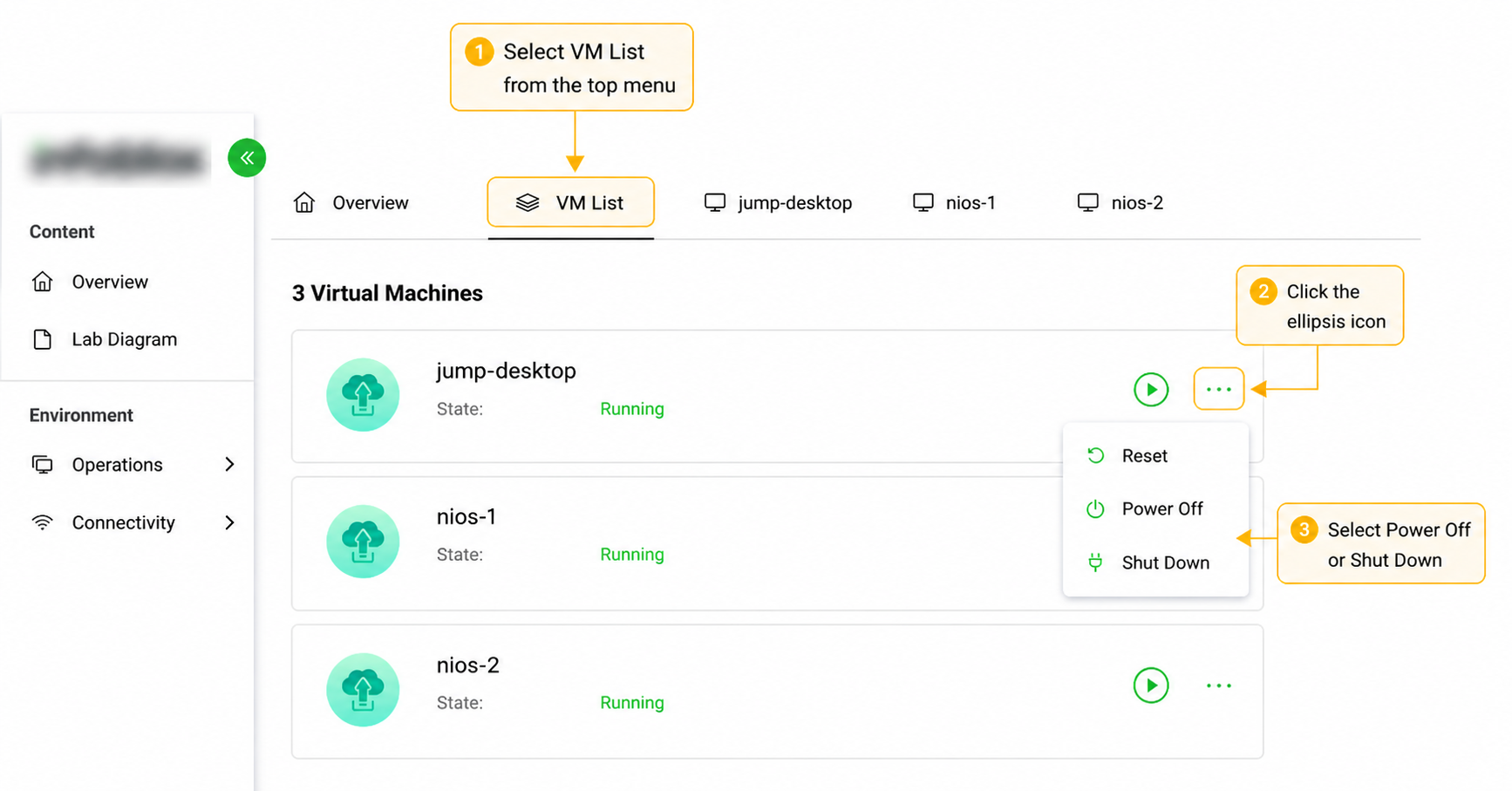The image size is (1512, 791).
Task: Open the jump-desktop tab
Action: pos(778,203)
